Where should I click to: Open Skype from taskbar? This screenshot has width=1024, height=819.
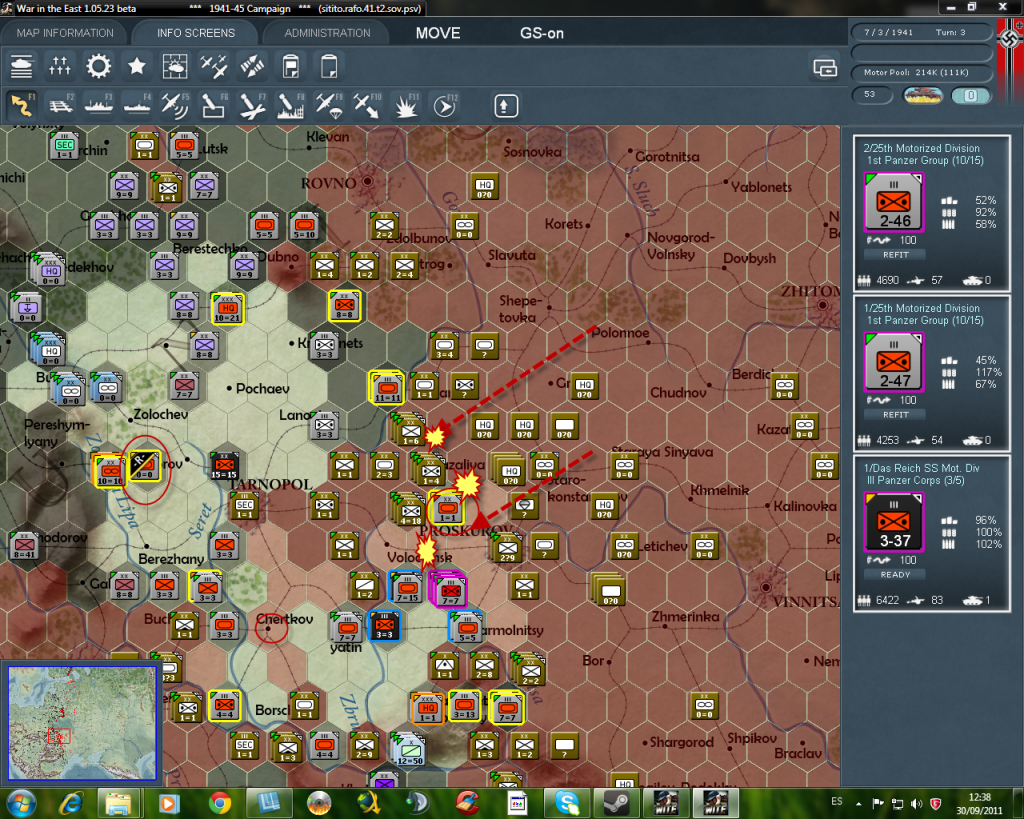pos(566,803)
